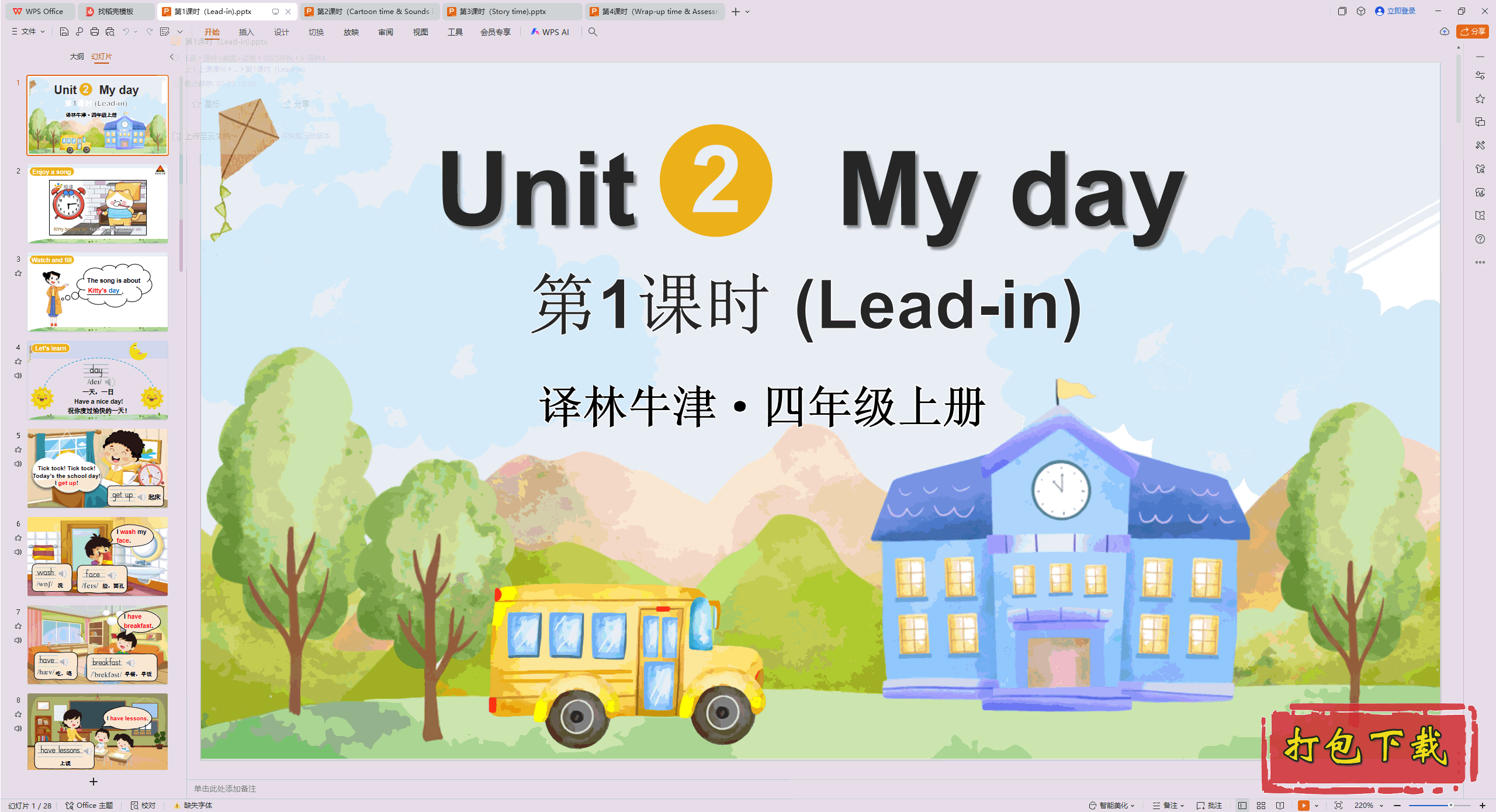Select the Print icon in the toolbar
The height and width of the screenshot is (812, 1496).
click(x=94, y=32)
